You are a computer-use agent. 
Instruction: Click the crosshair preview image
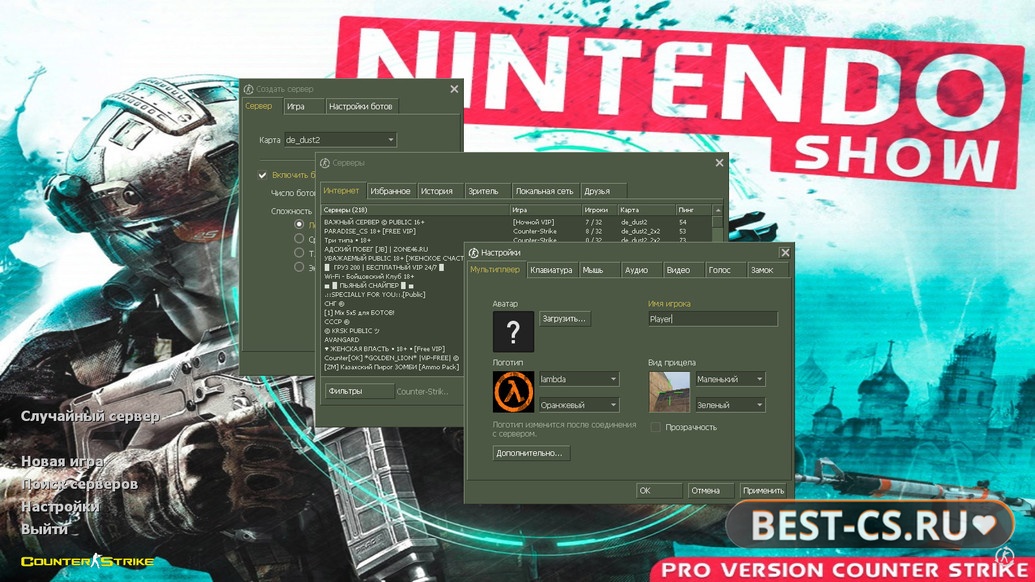(669, 391)
